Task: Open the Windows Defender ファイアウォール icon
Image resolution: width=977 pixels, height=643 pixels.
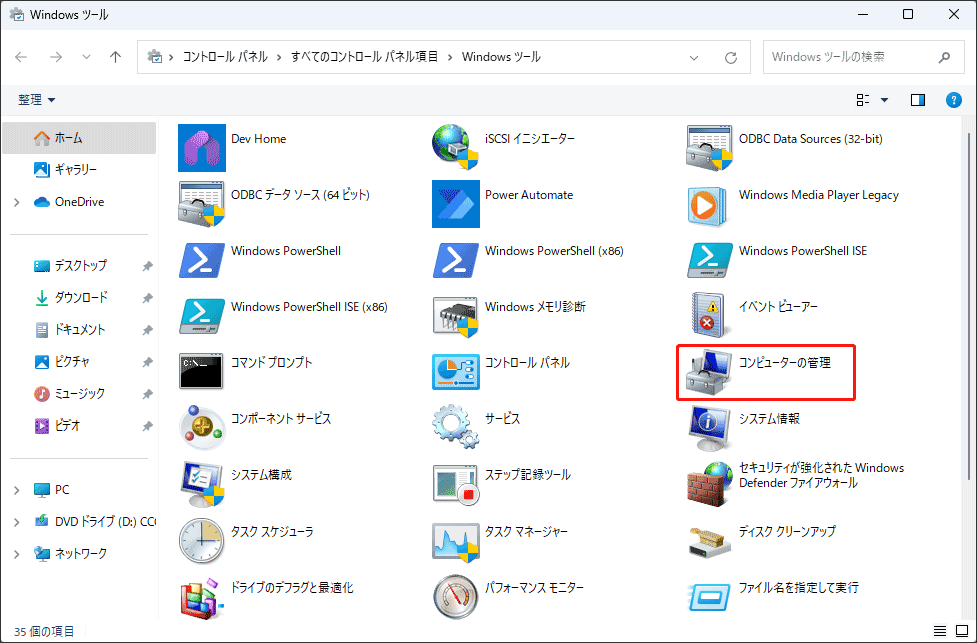Action: tap(709, 484)
